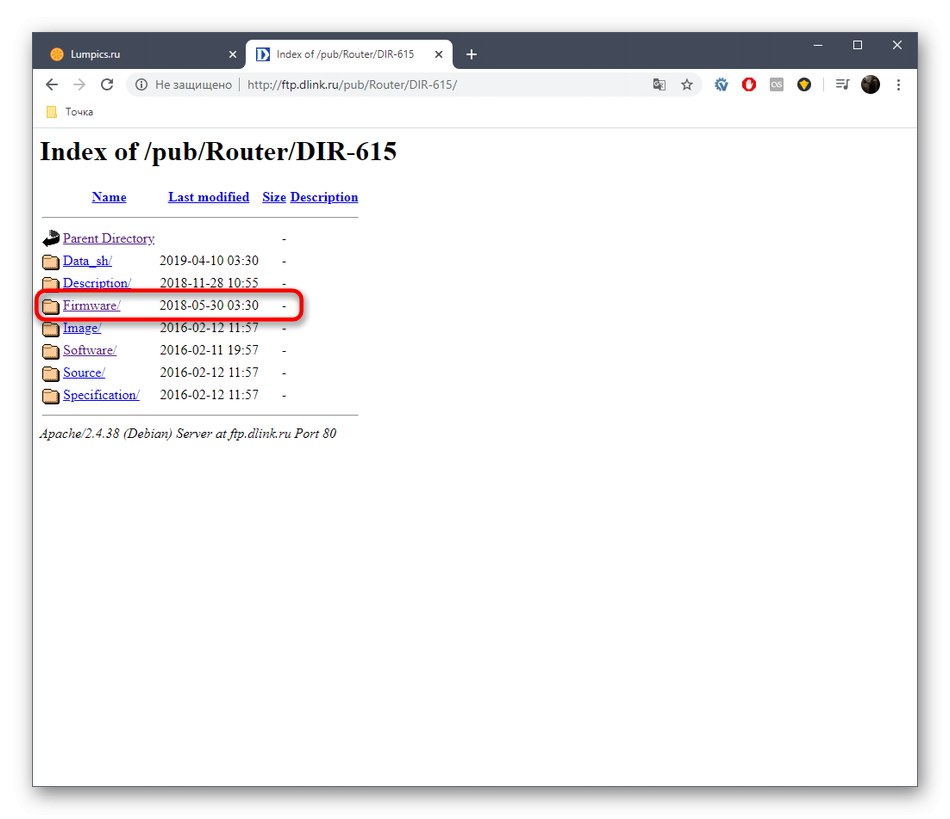Image resolution: width=950 pixels, height=819 pixels.
Task: Open a new tab with plus button
Action: coord(471,55)
